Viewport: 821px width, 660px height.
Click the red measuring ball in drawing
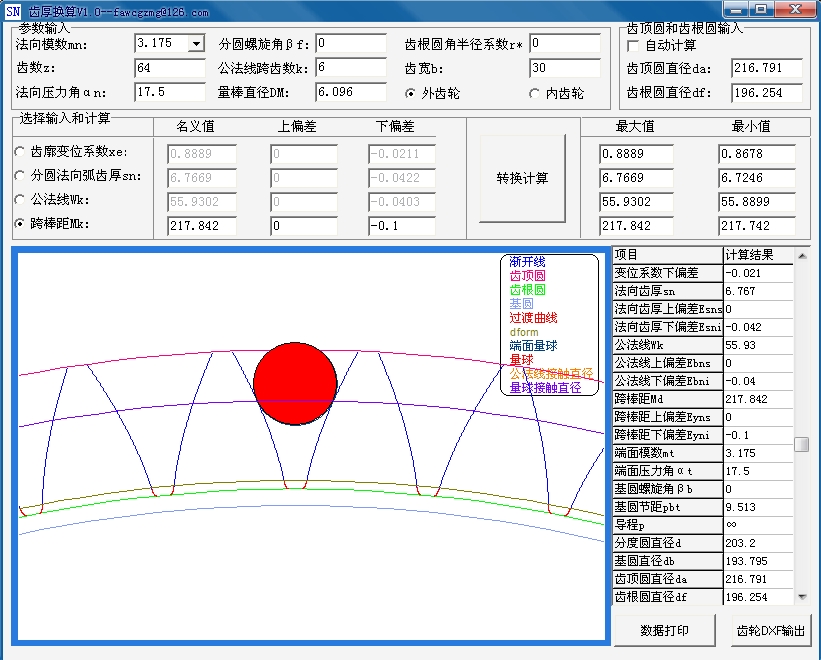click(x=295, y=384)
